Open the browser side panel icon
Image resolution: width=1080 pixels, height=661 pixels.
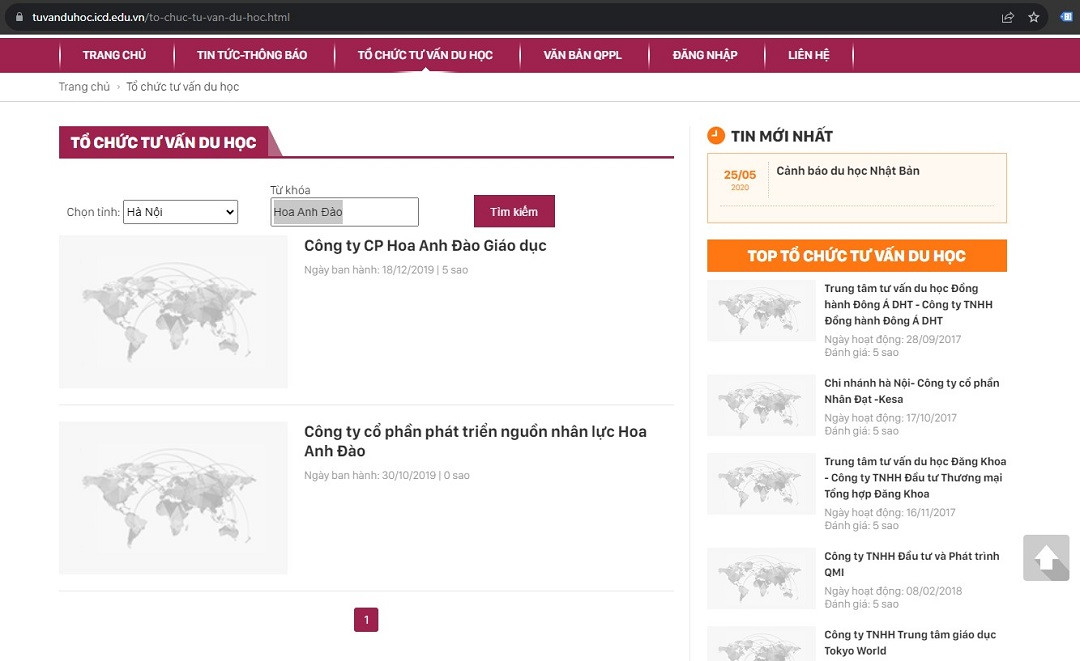pyautogui.click(x=1067, y=17)
